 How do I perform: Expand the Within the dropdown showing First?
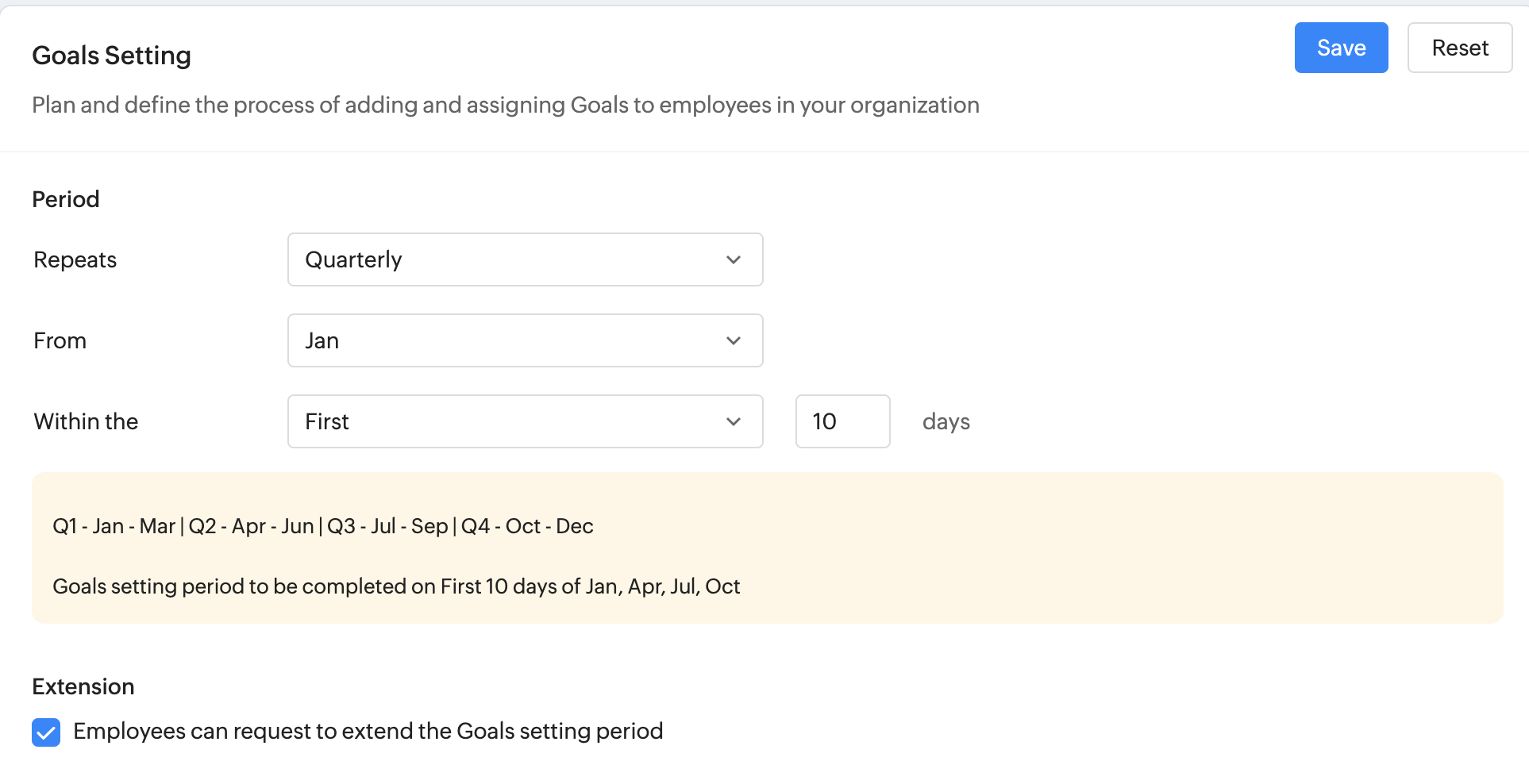point(508,421)
